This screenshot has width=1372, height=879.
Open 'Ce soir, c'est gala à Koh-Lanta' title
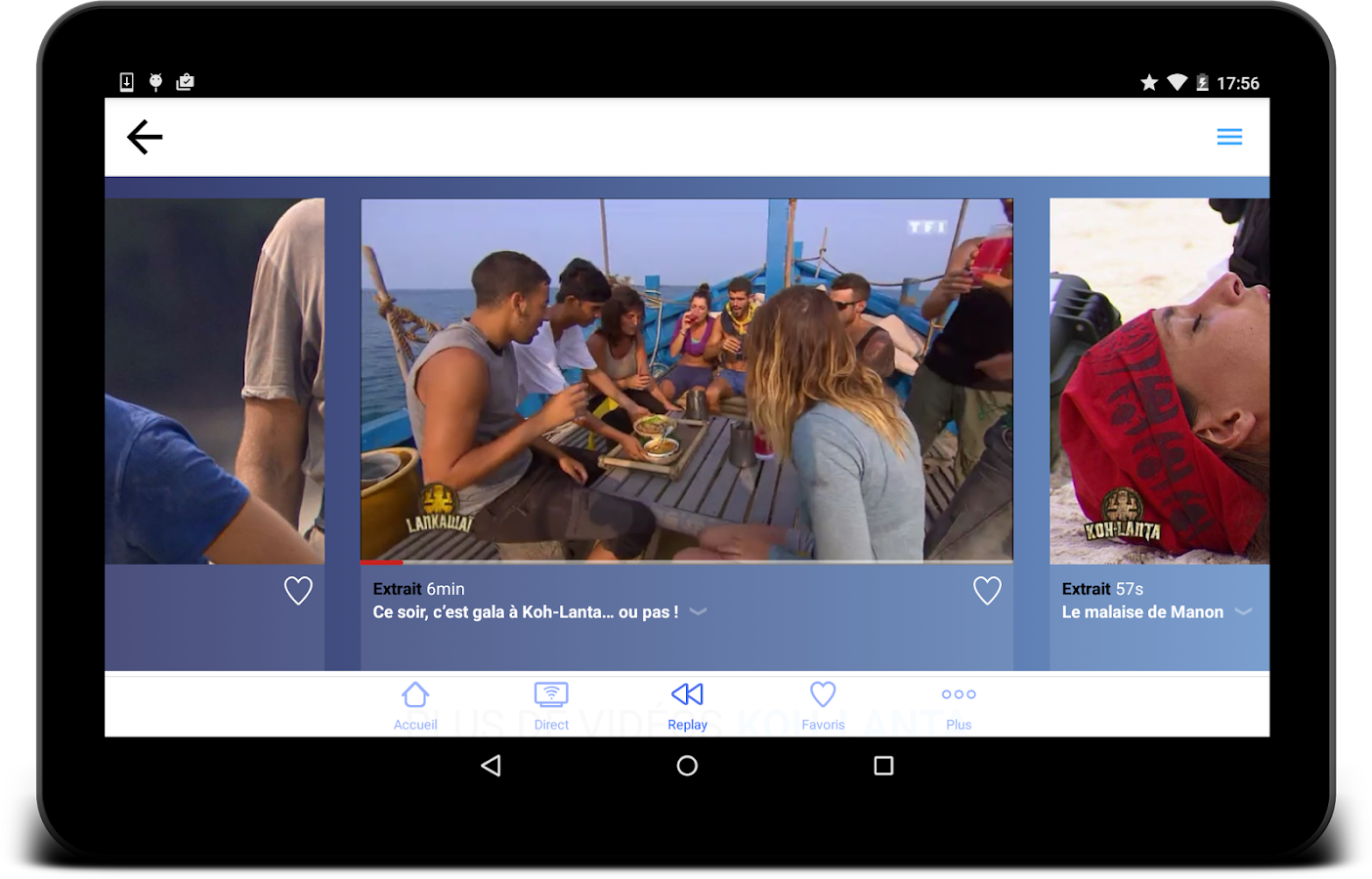click(525, 612)
